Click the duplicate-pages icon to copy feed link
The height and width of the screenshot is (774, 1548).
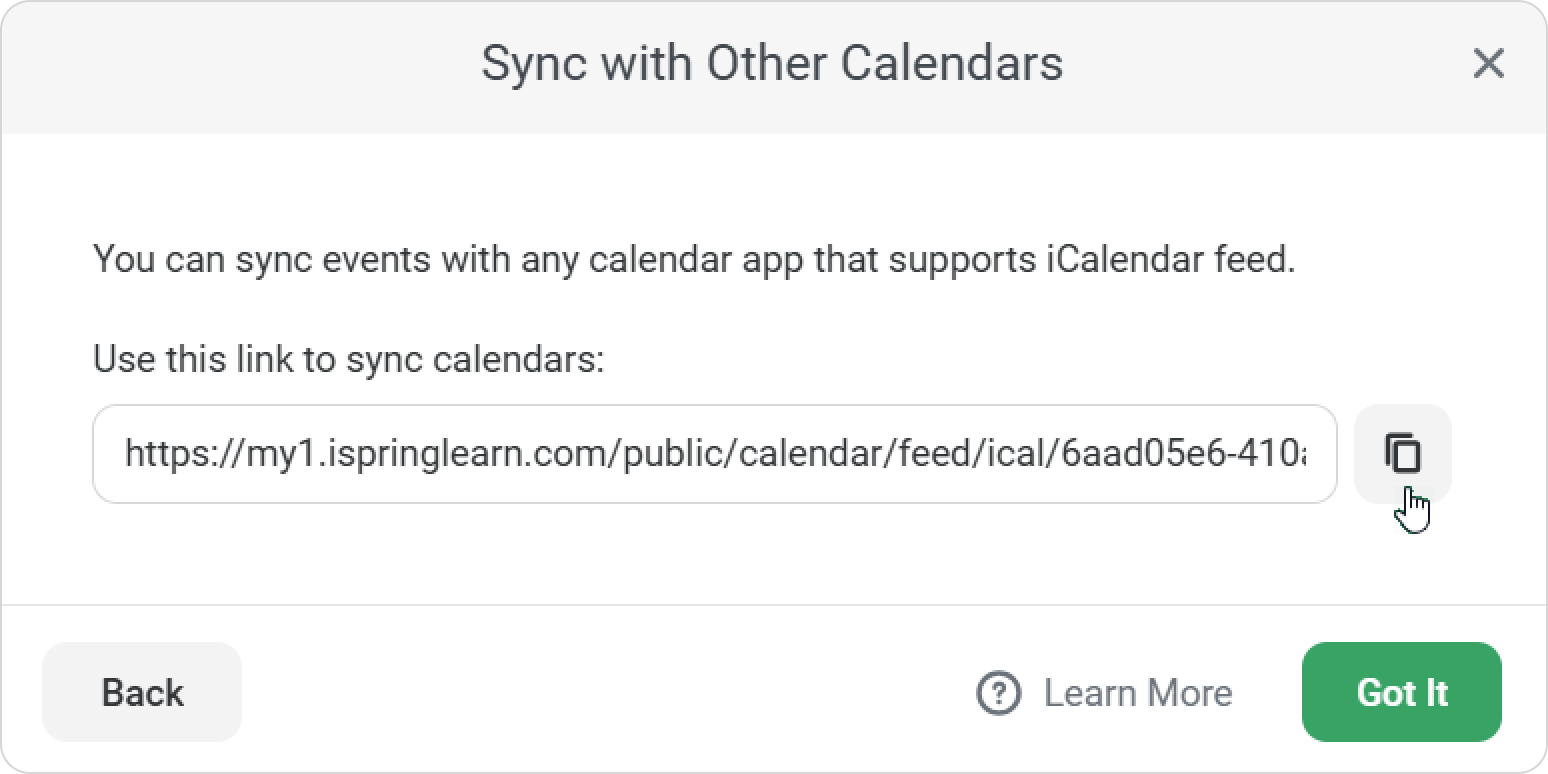pos(1402,453)
